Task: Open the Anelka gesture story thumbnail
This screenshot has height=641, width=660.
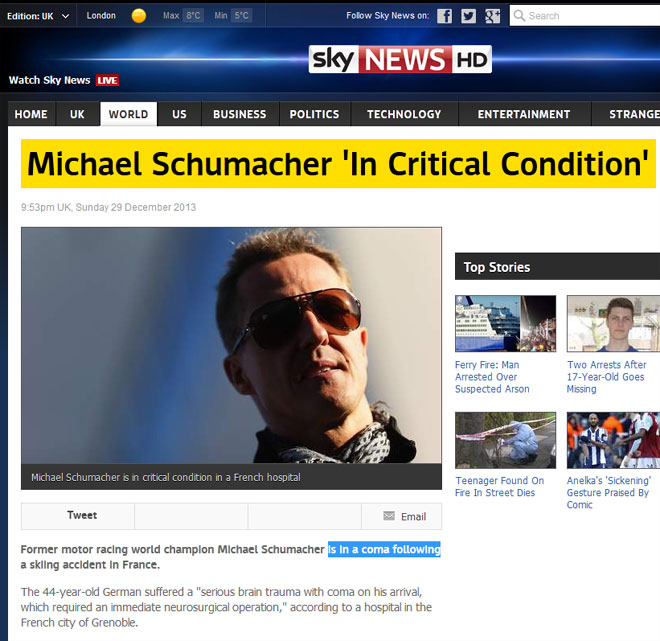Action: pyautogui.click(x=613, y=440)
